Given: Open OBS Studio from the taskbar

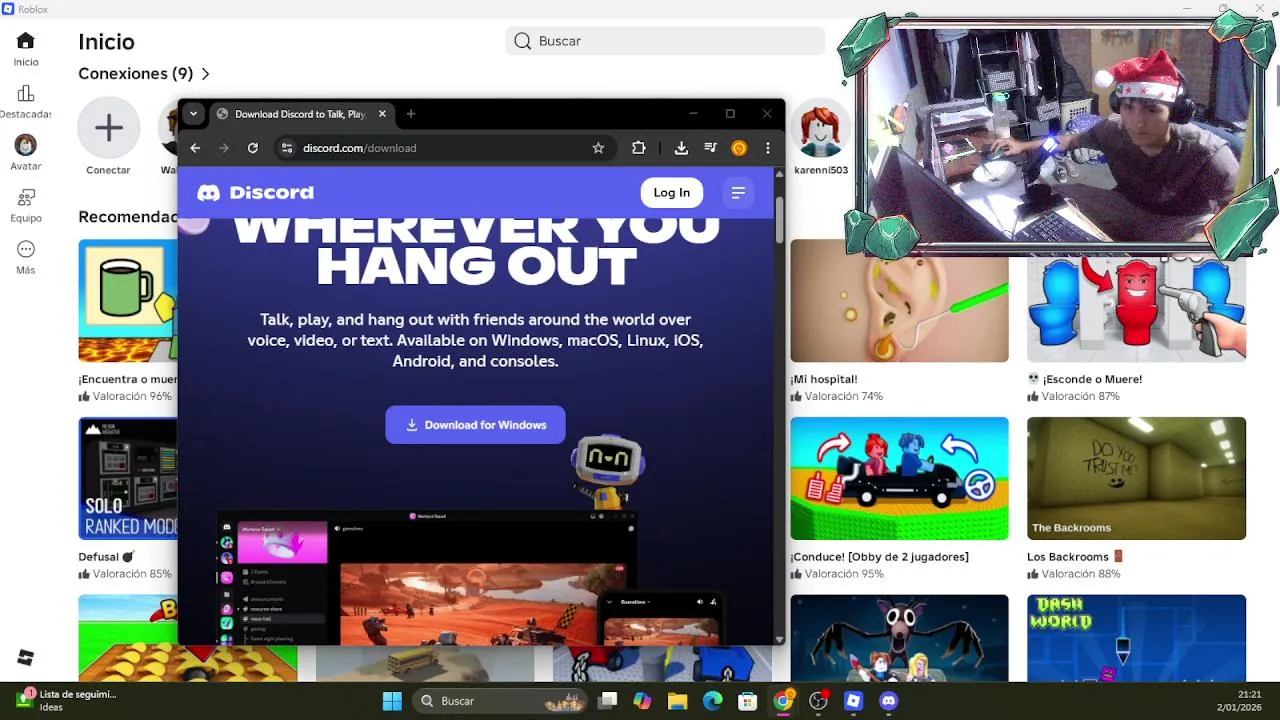Looking at the screenshot, I should click(818, 701).
